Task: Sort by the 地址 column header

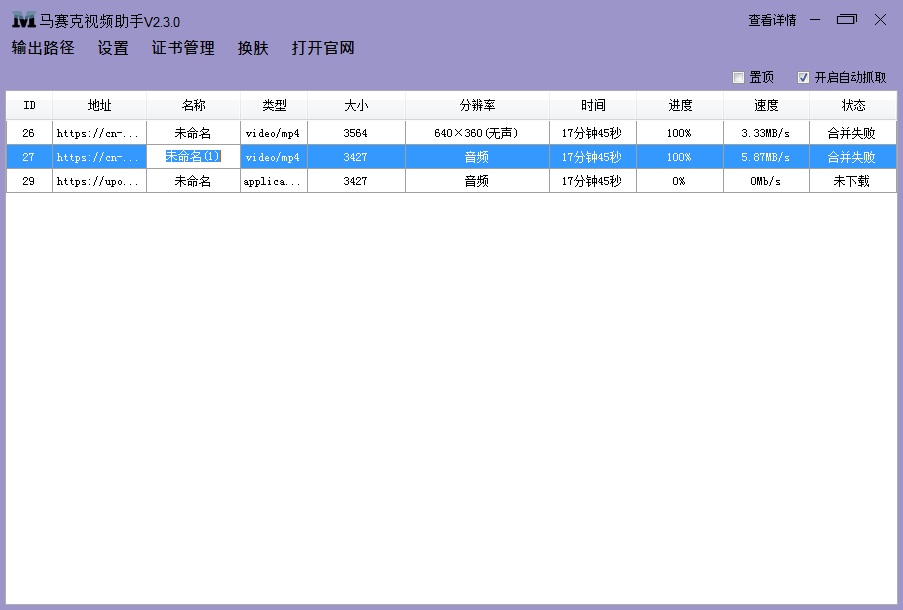Action: coord(99,105)
